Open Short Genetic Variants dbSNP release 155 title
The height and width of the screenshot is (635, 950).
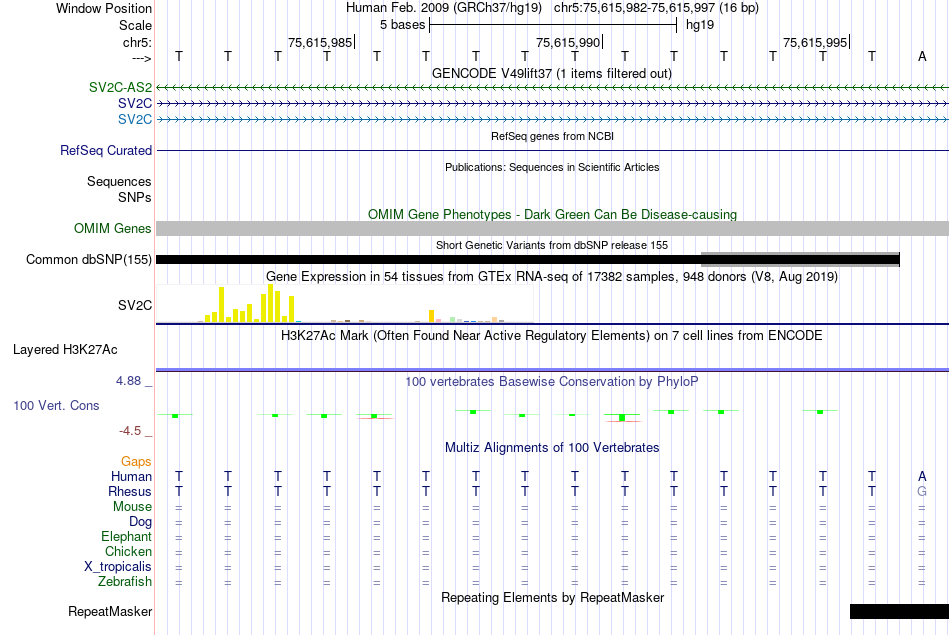(x=552, y=245)
